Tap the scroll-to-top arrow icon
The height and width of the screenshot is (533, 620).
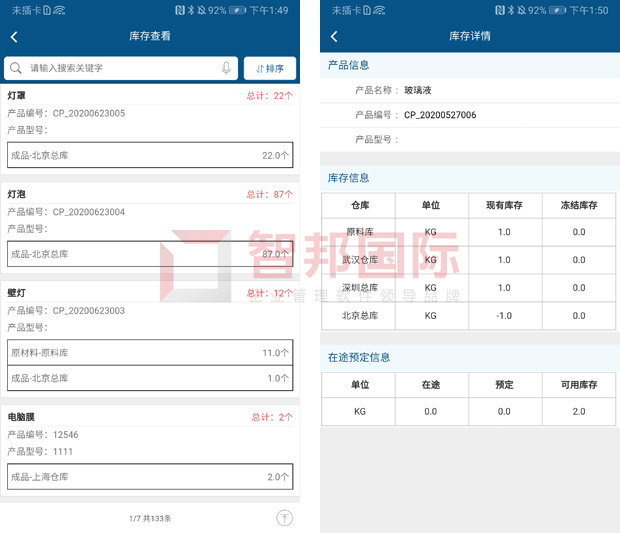[284, 518]
